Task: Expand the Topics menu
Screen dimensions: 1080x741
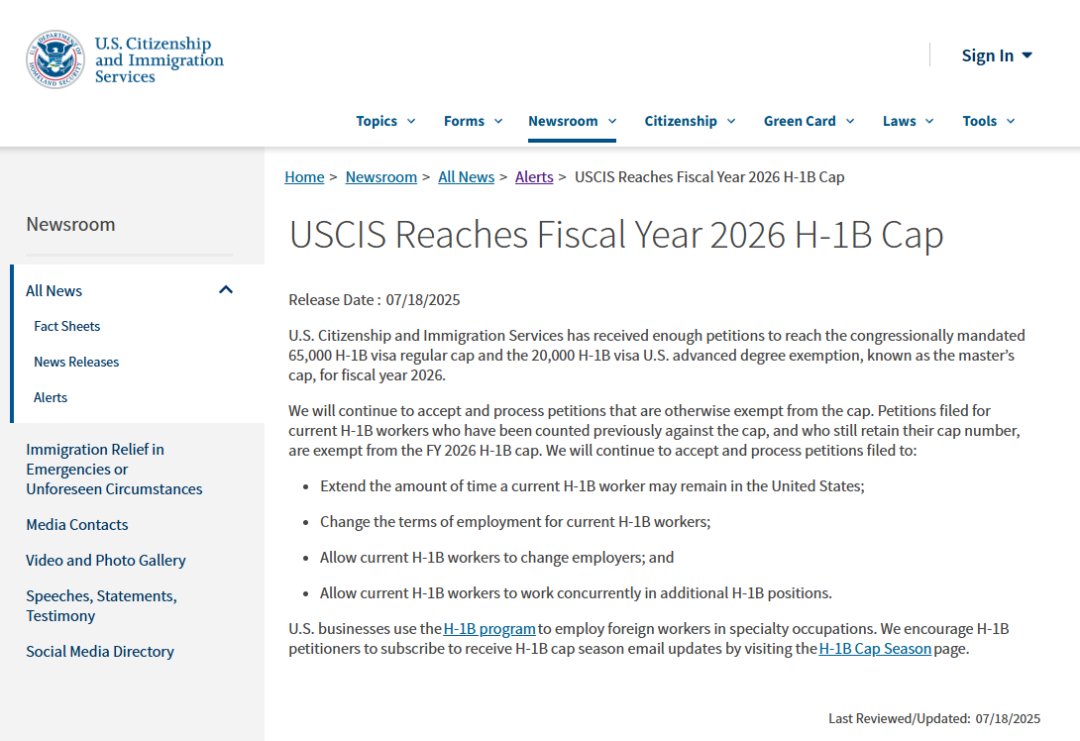Action: point(385,121)
